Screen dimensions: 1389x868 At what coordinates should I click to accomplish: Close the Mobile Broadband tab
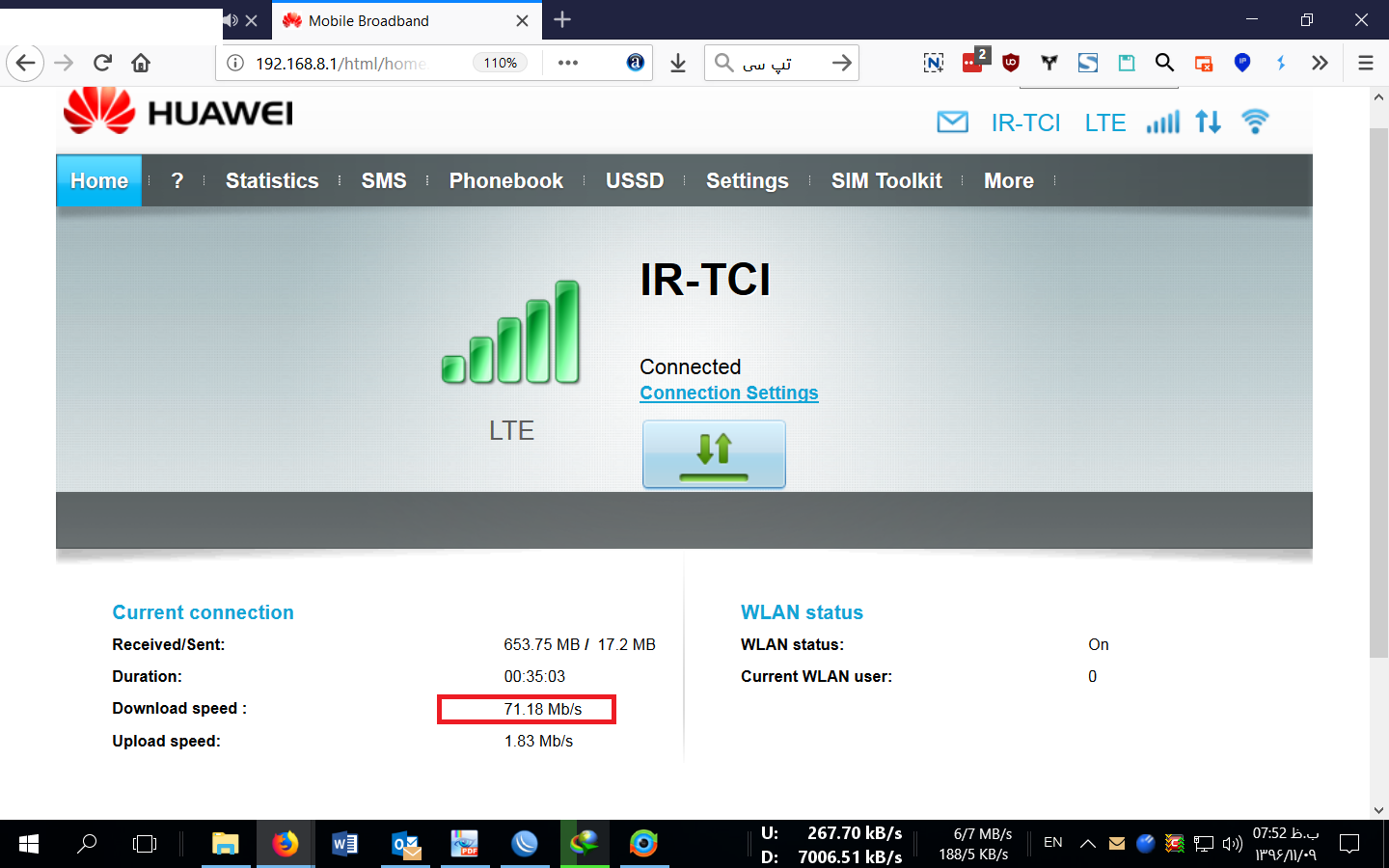tap(522, 20)
